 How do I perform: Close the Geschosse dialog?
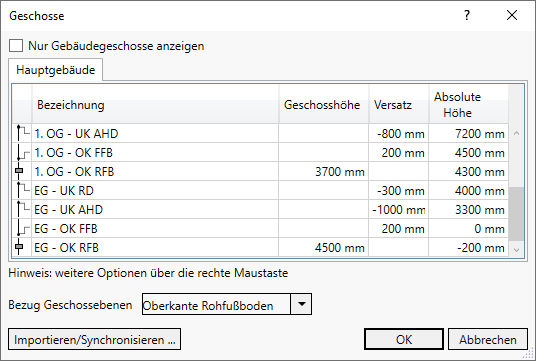pos(512,15)
